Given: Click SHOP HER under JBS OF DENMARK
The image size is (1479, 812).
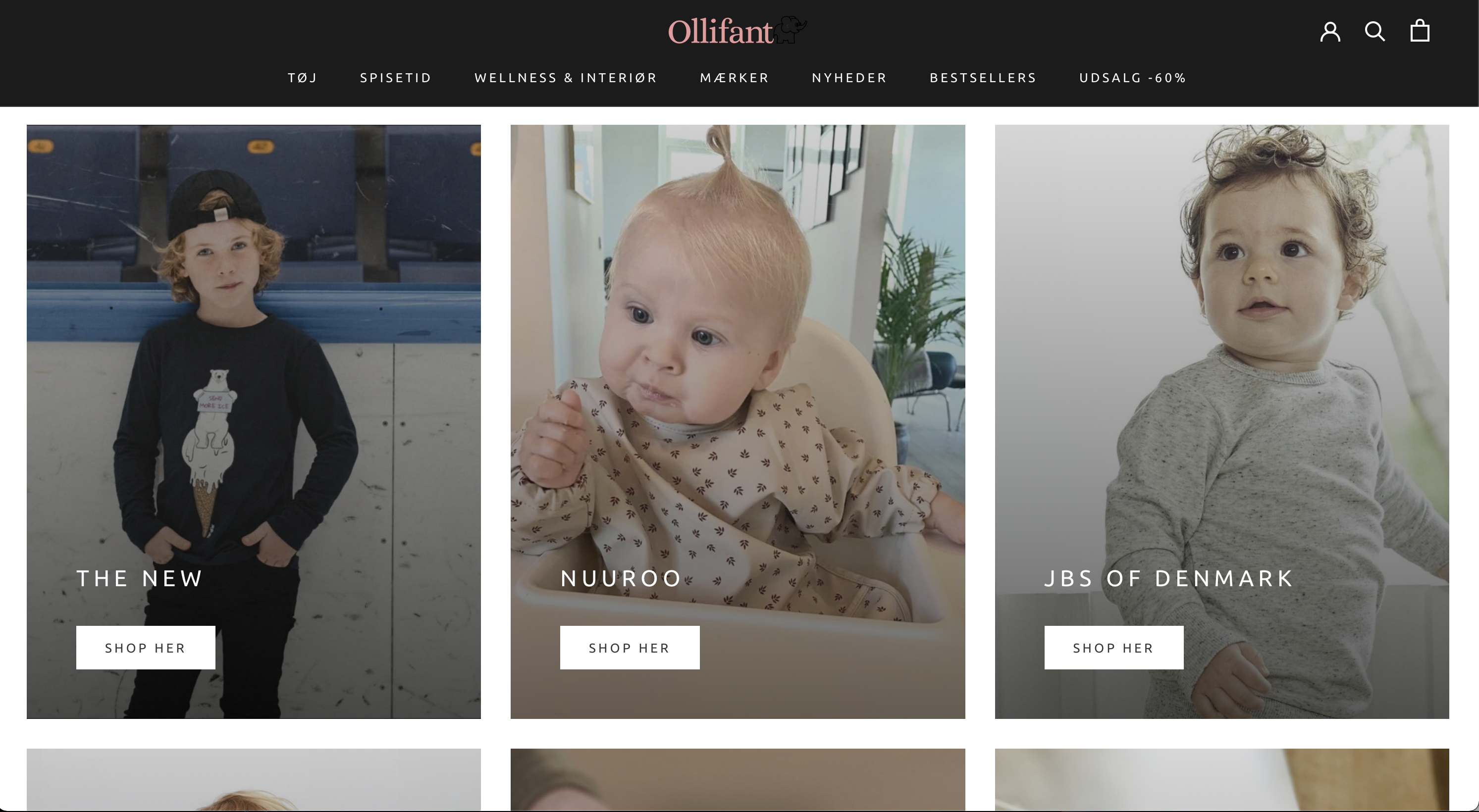Looking at the screenshot, I should click(1114, 648).
